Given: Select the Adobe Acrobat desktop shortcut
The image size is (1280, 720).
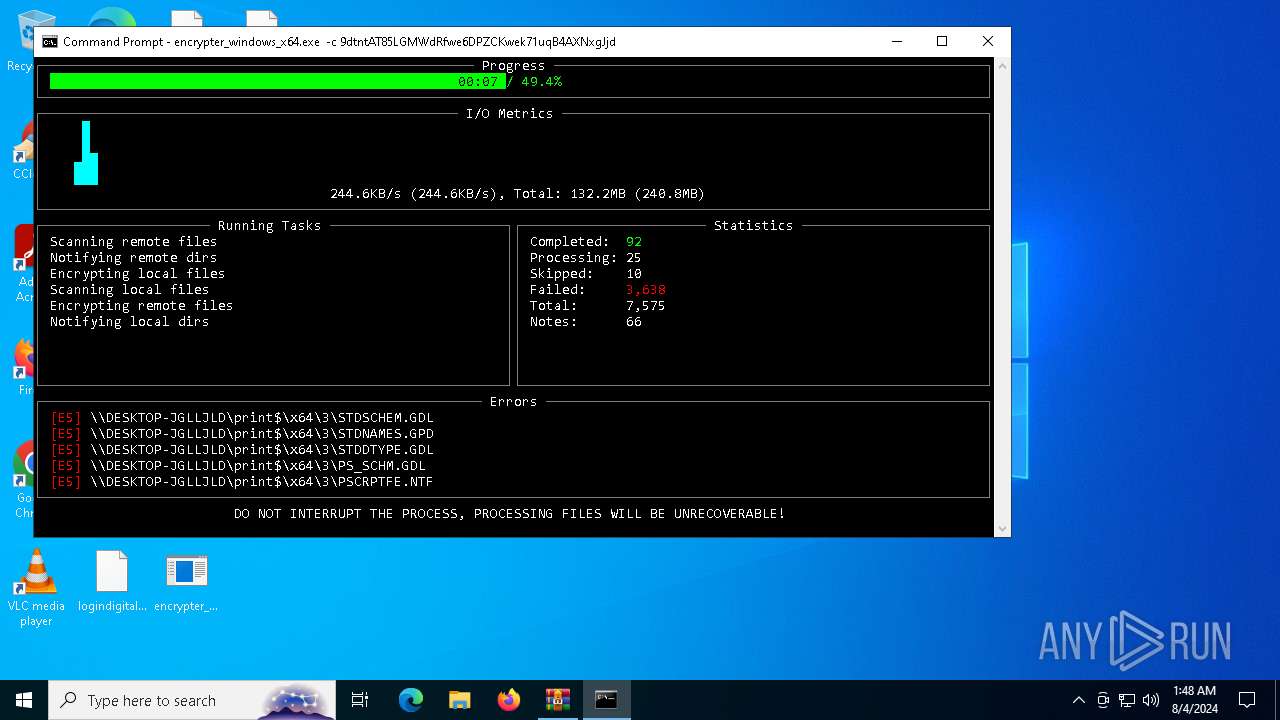Looking at the screenshot, I should [x=22, y=264].
